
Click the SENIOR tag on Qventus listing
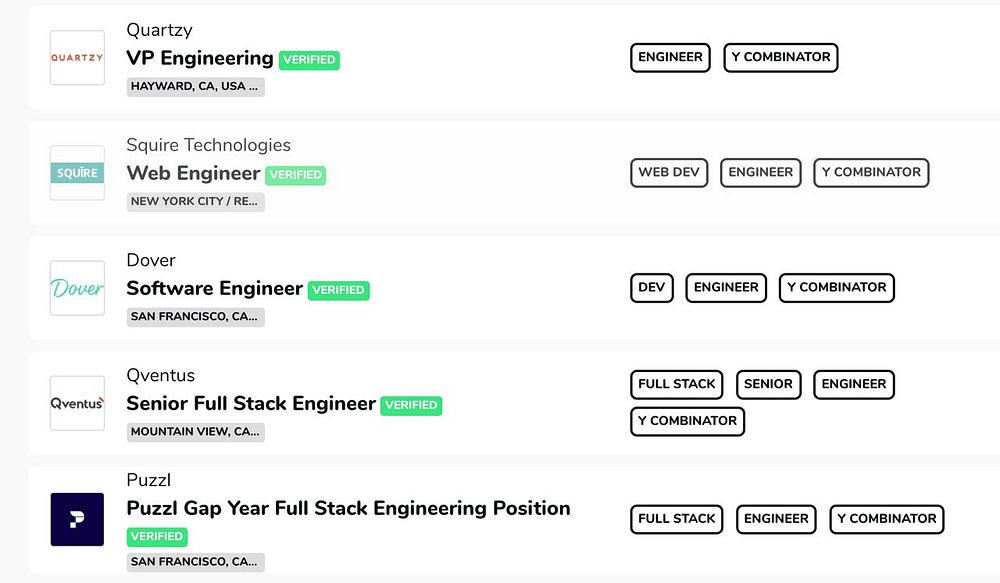768,384
